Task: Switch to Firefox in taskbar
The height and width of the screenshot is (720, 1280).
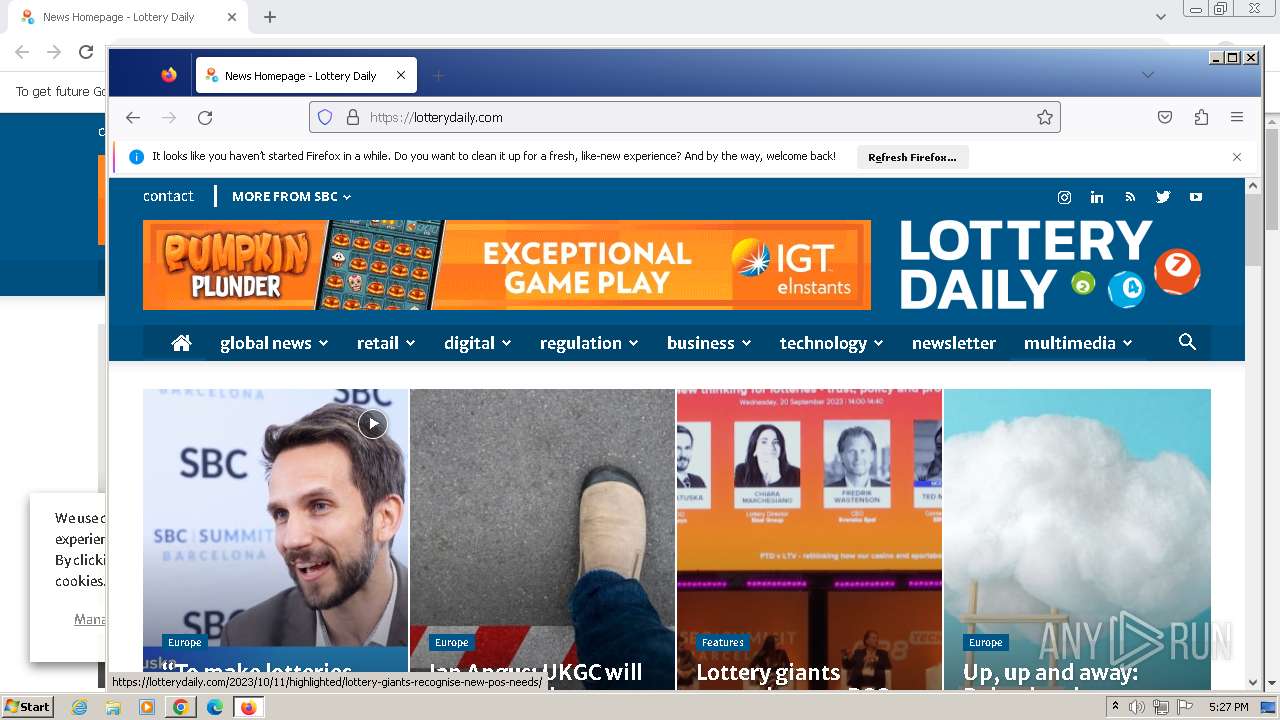Action: [248, 707]
